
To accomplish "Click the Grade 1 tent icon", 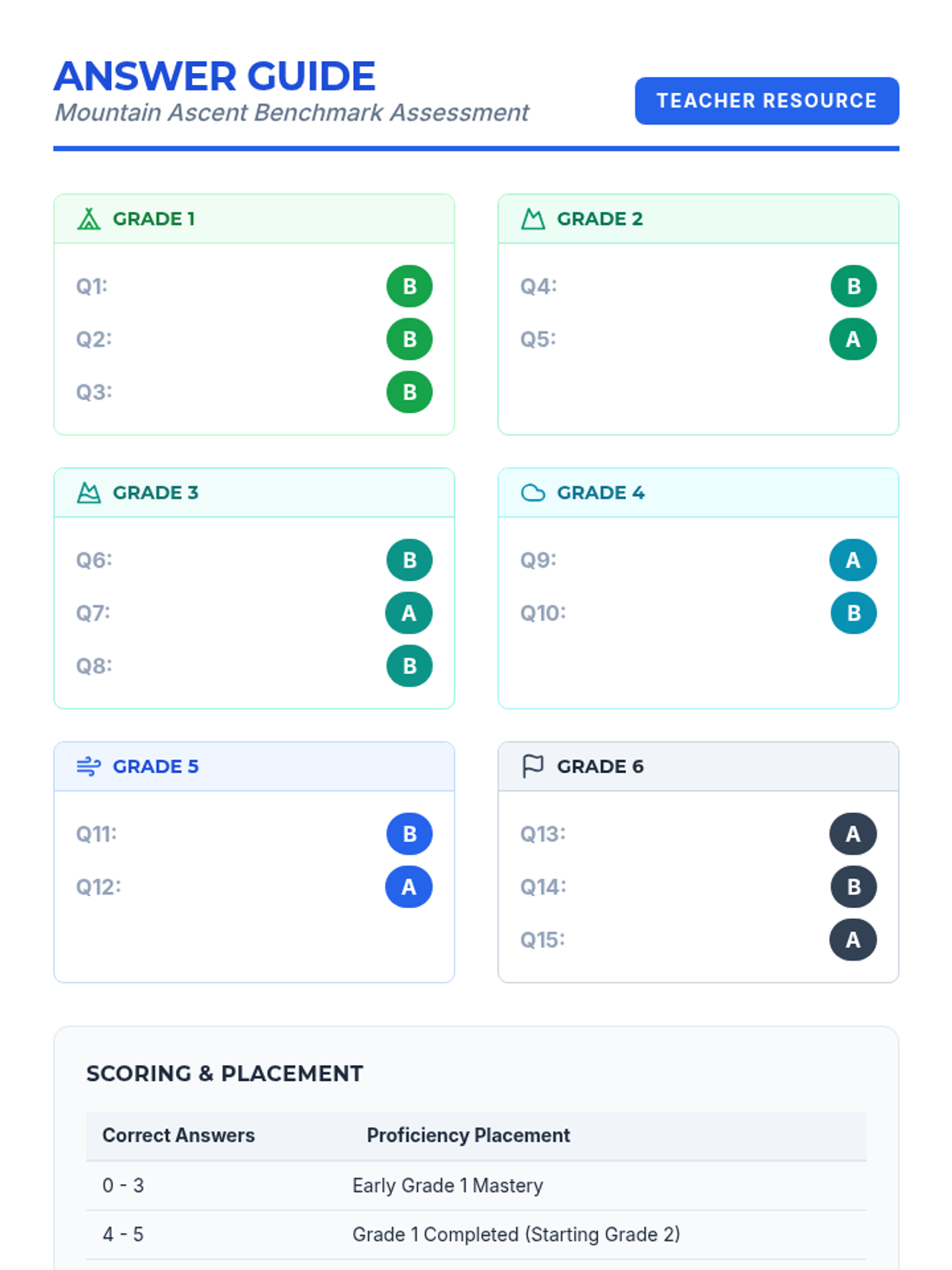I will click(x=89, y=219).
